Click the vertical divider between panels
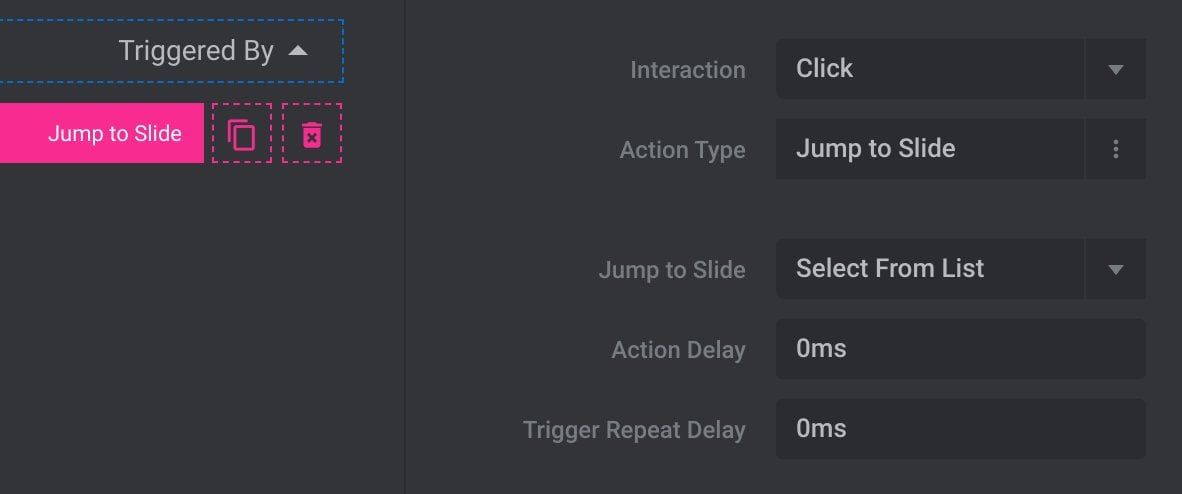This screenshot has width=1182, height=494. 406,247
